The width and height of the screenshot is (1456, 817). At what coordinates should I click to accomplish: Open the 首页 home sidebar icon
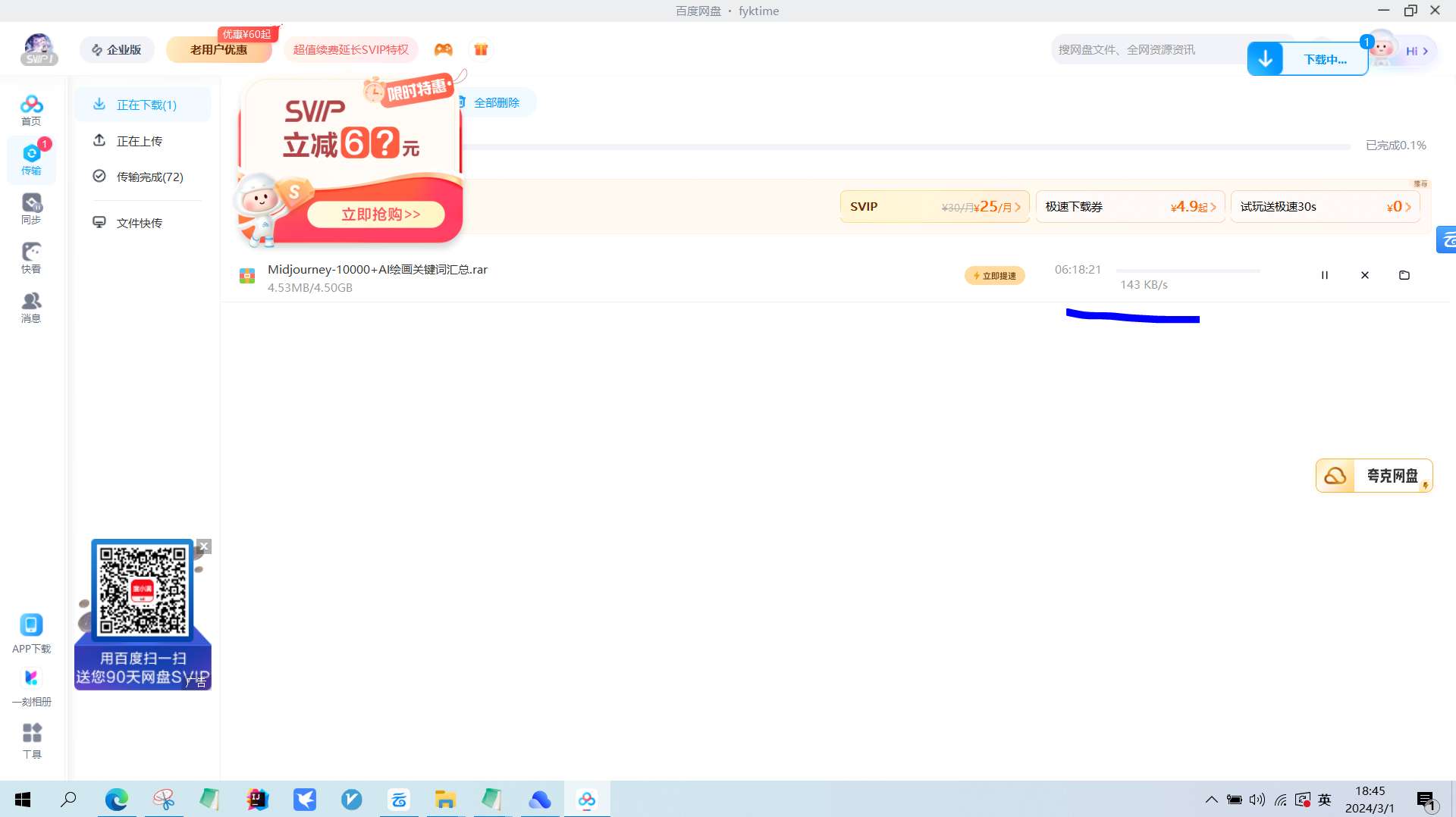pyautogui.click(x=31, y=110)
